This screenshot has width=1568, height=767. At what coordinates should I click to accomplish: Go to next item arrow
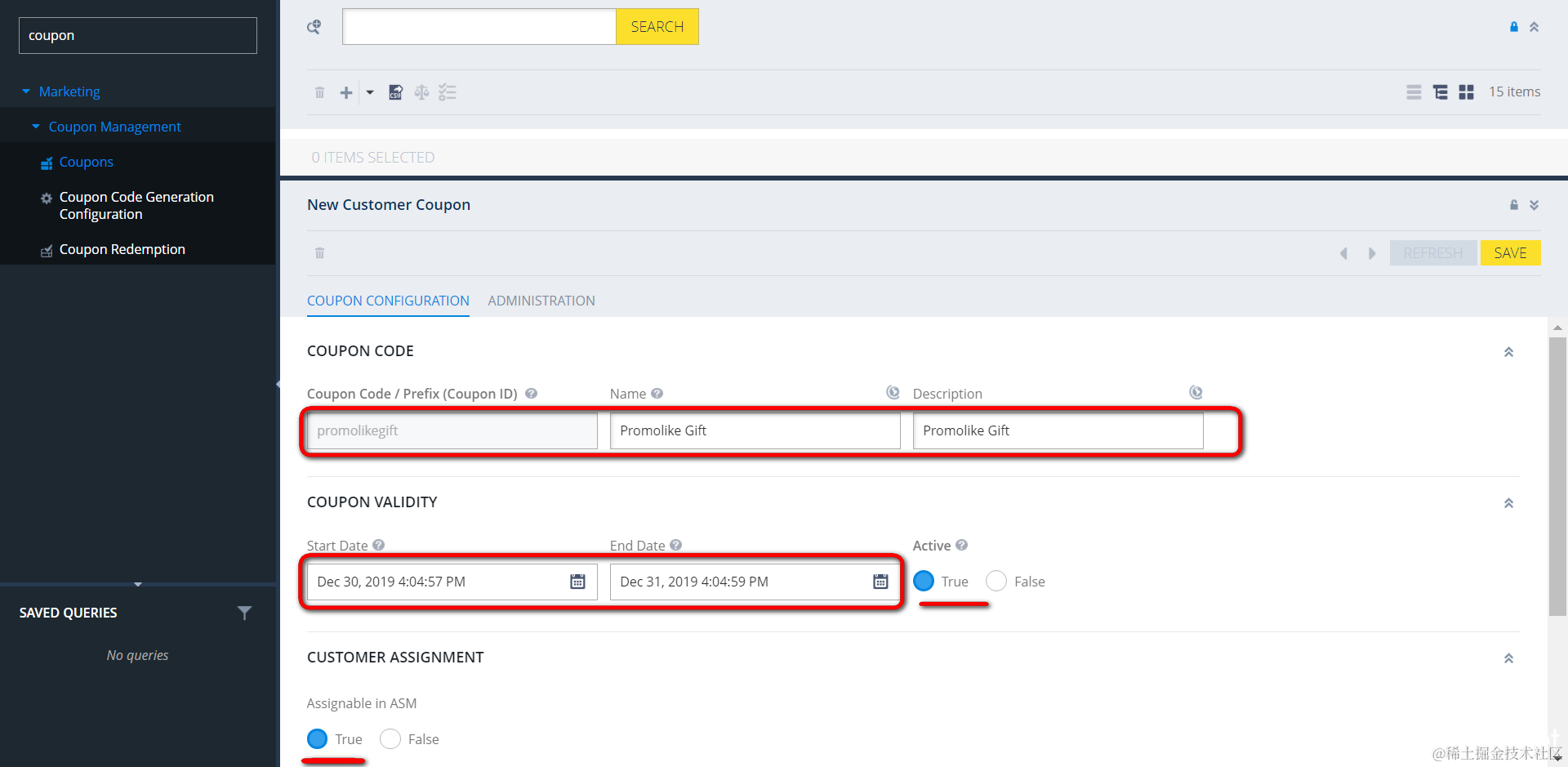[1372, 253]
